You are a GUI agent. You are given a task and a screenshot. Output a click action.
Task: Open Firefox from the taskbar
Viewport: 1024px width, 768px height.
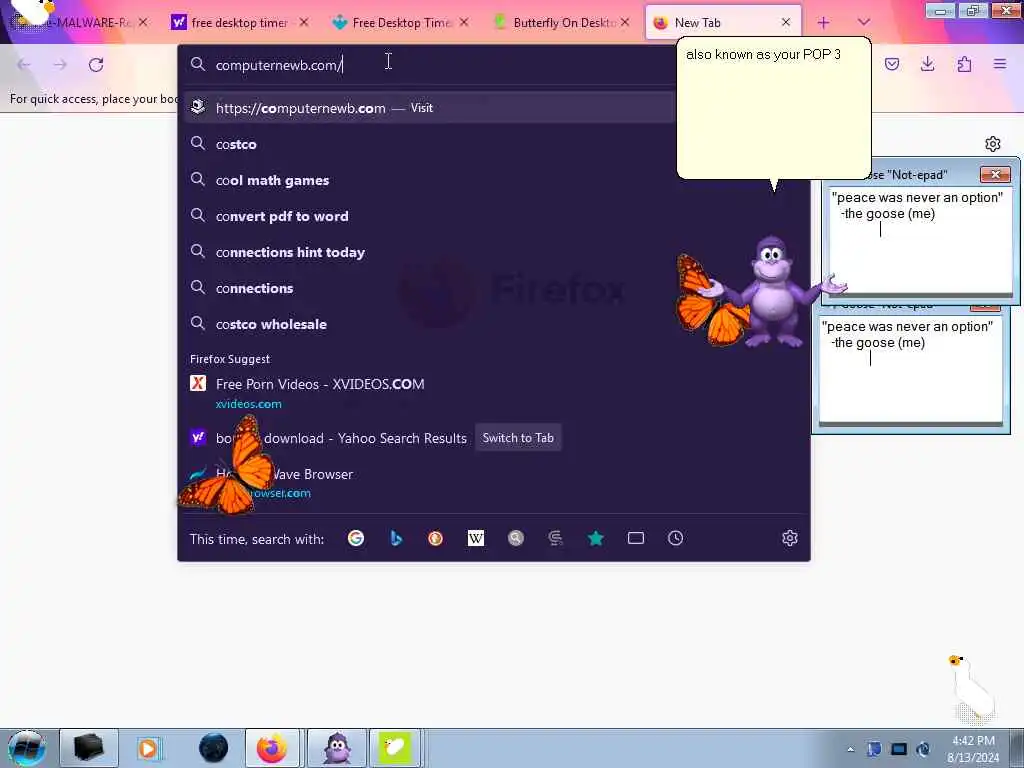(x=272, y=748)
